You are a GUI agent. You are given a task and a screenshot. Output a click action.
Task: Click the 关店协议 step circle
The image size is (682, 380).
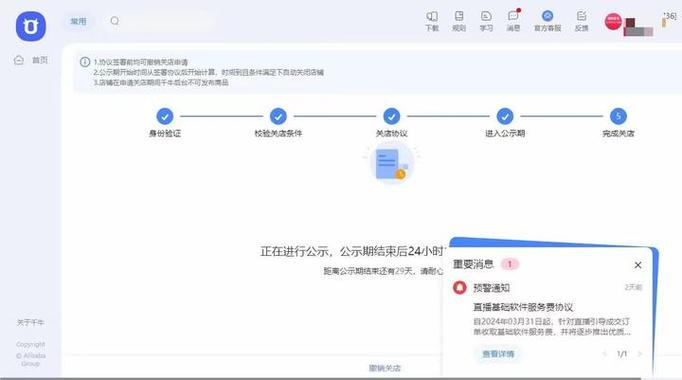[x=391, y=116]
